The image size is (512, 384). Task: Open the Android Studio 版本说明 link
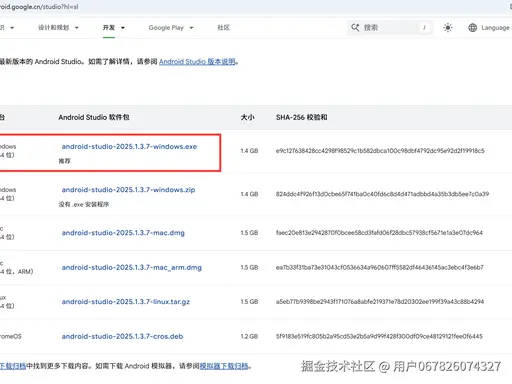197,62
